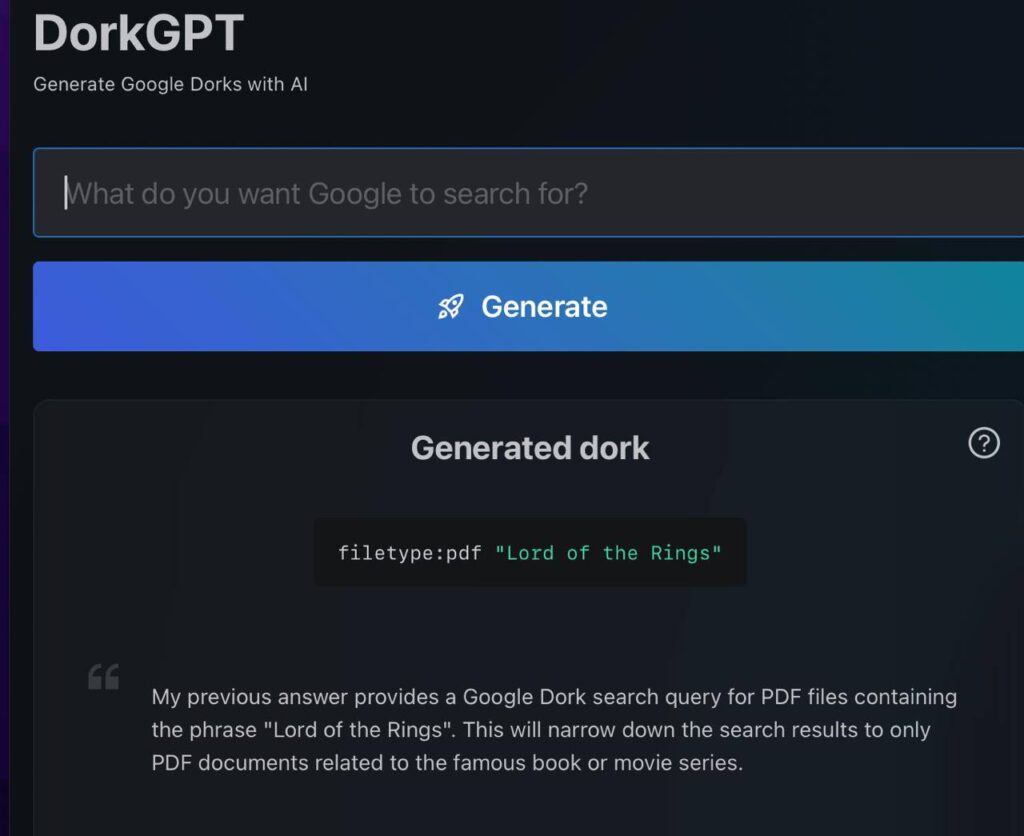This screenshot has height=836, width=1024.
Task: Click the Generate button
Action: click(528, 307)
